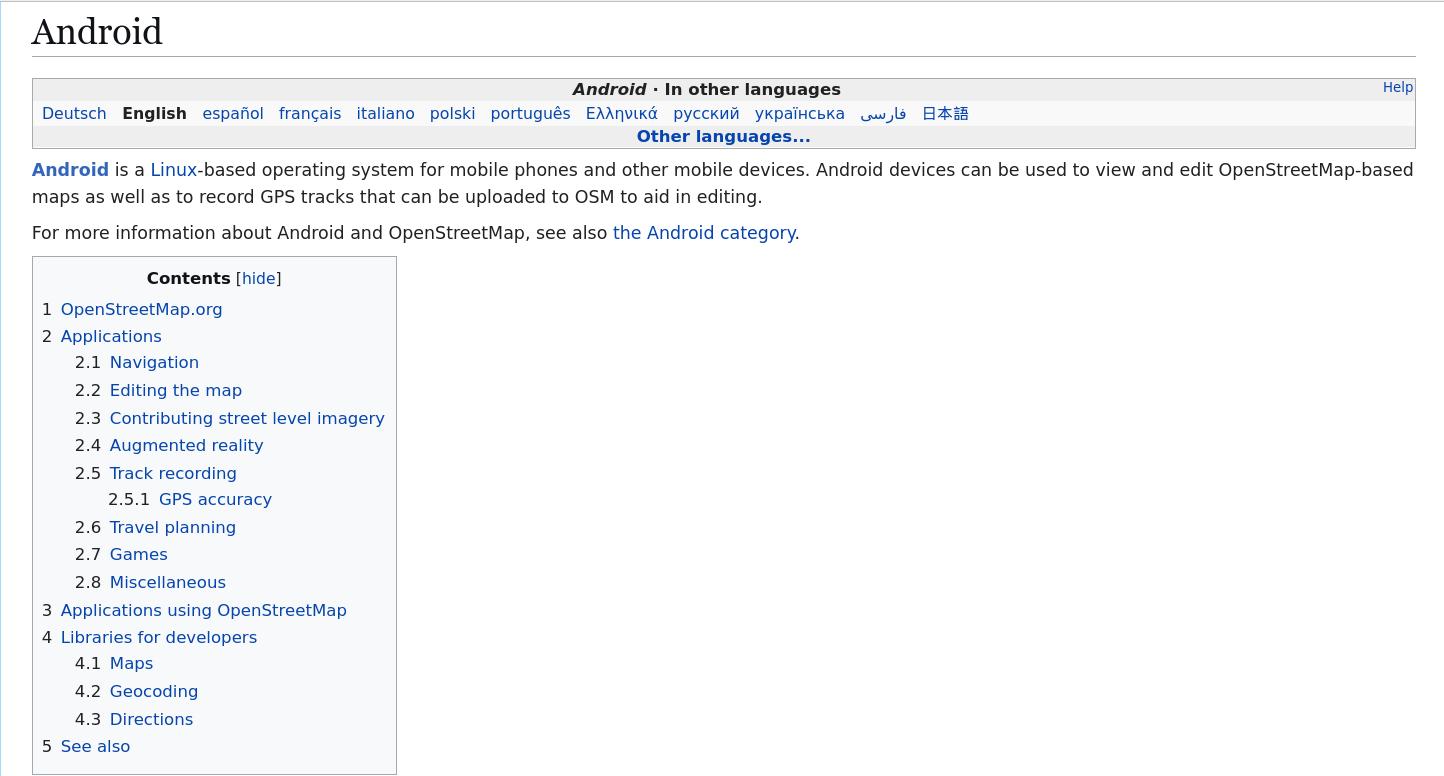Click the bold English language label
The image size is (1444, 776).
click(154, 114)
